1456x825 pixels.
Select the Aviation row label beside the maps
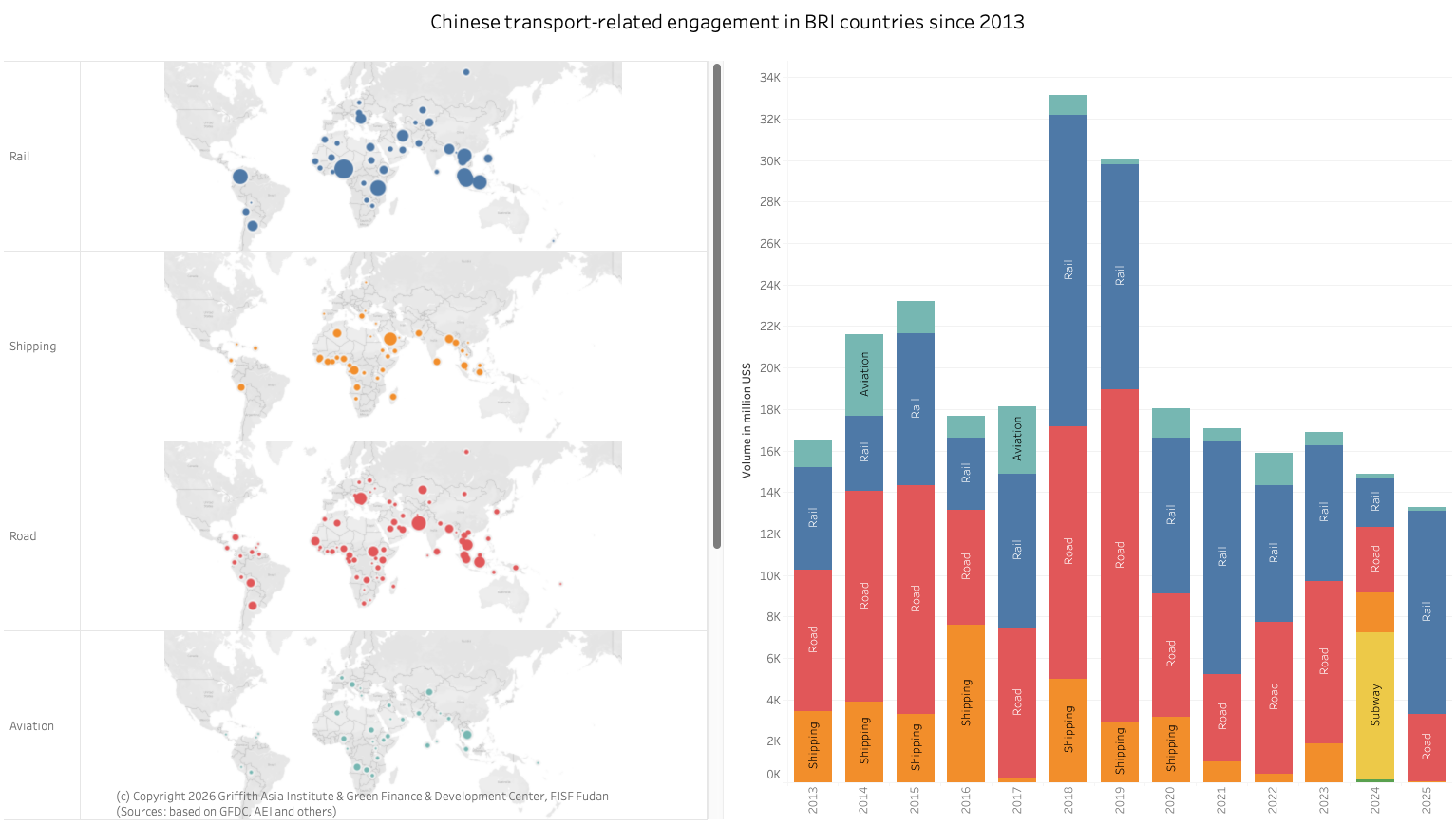(x=32, y=726)
